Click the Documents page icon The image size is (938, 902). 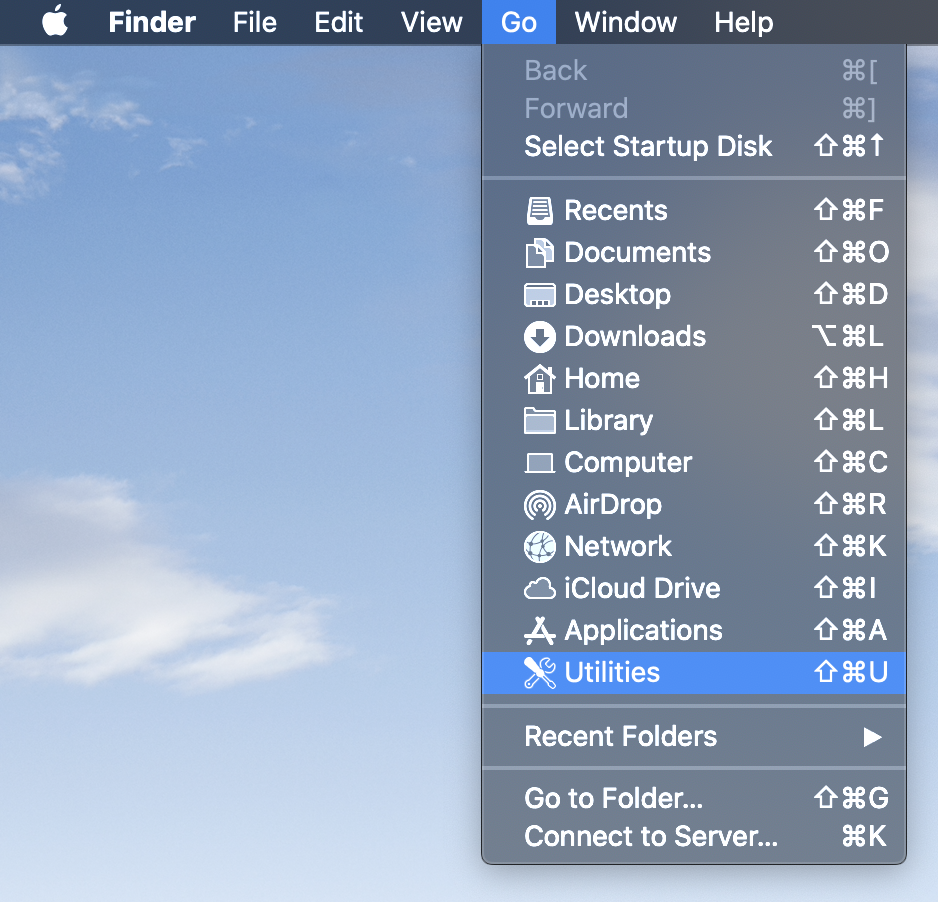point(539,253)
